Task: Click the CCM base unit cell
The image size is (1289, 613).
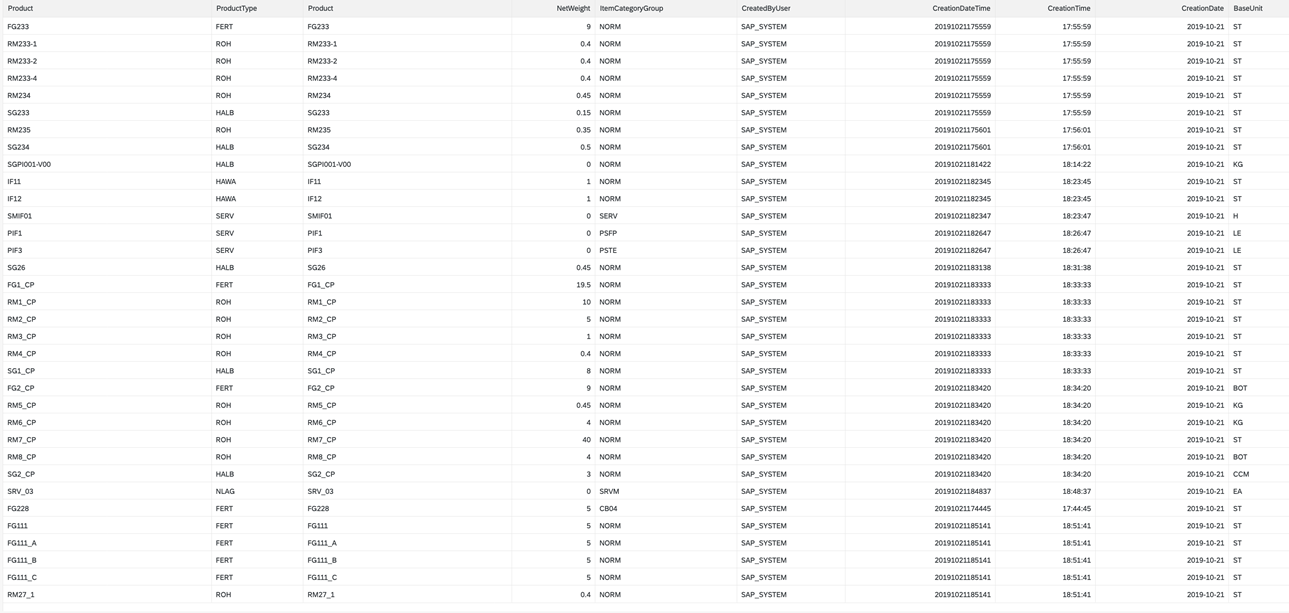Action: (1240, 474)
